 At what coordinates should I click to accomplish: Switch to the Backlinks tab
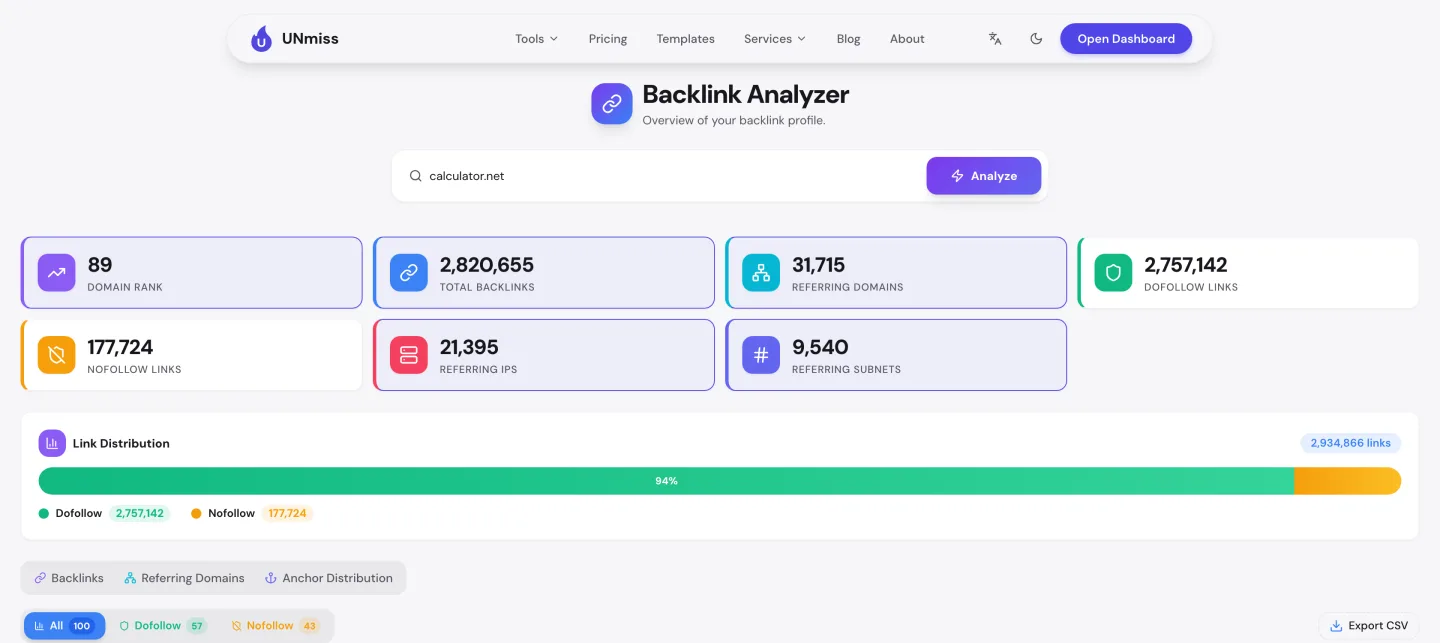pyautogui.click(x=69, y=578)
